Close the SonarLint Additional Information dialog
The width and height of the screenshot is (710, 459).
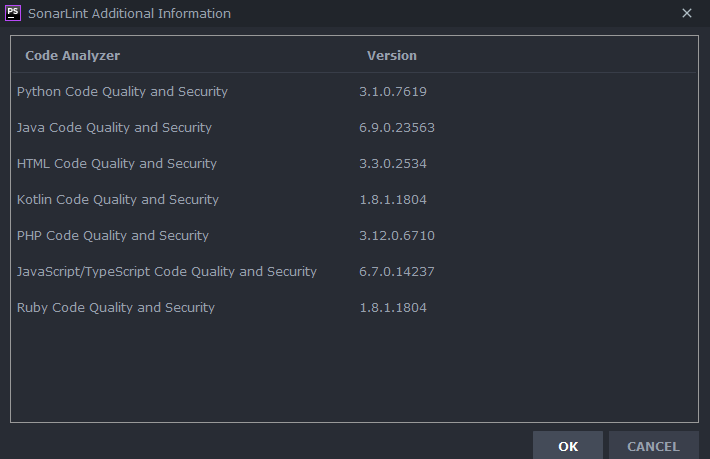tap(686, 13)
